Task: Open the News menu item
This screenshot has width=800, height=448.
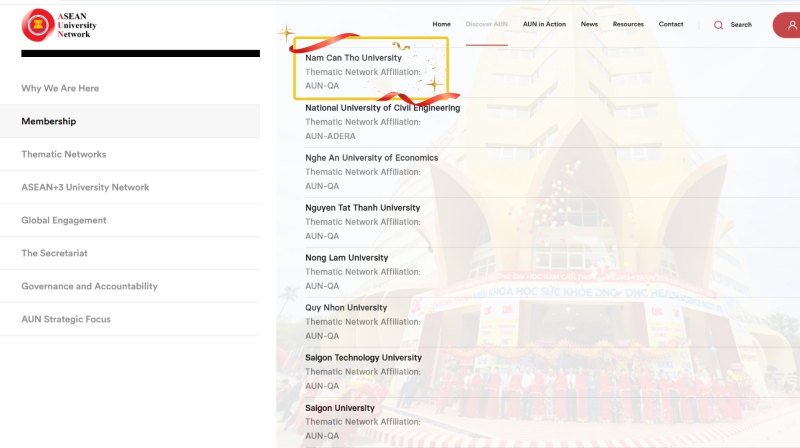Action: click(589, 24)
